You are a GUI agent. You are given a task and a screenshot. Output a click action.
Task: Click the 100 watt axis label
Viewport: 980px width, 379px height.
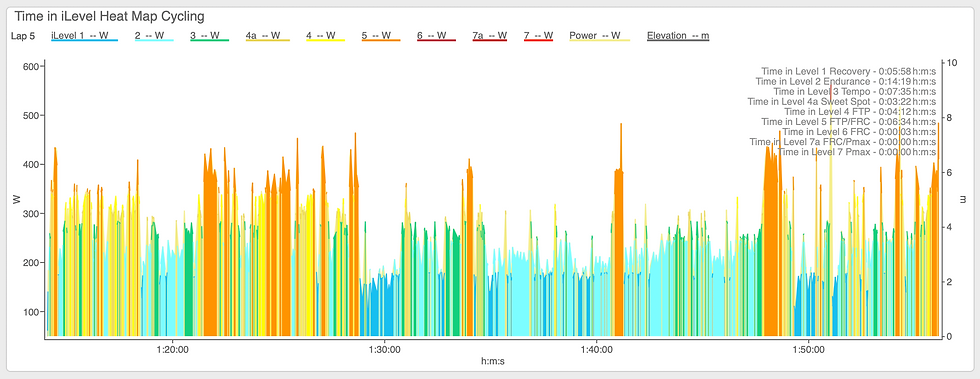click(x=32, y=312)
